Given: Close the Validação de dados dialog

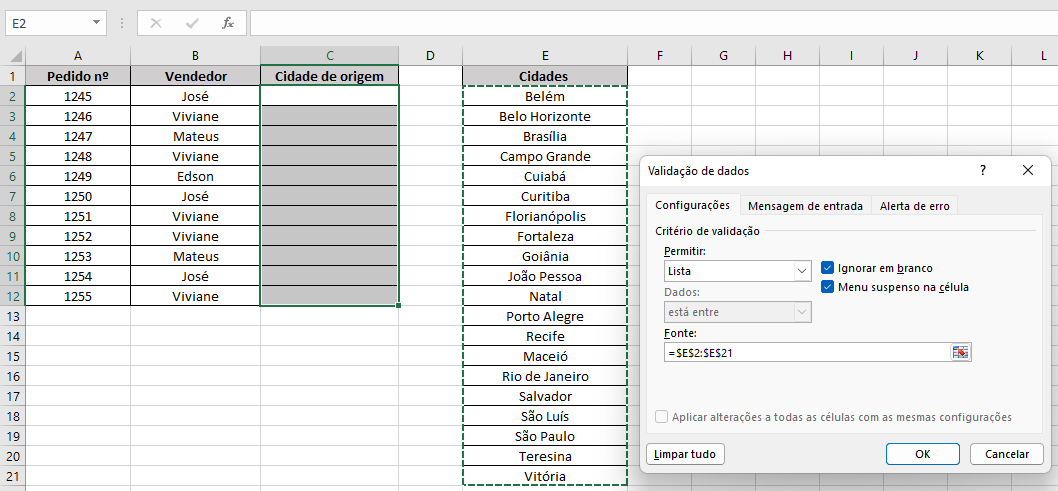Looking at the screenshot, I should 1028,171.
